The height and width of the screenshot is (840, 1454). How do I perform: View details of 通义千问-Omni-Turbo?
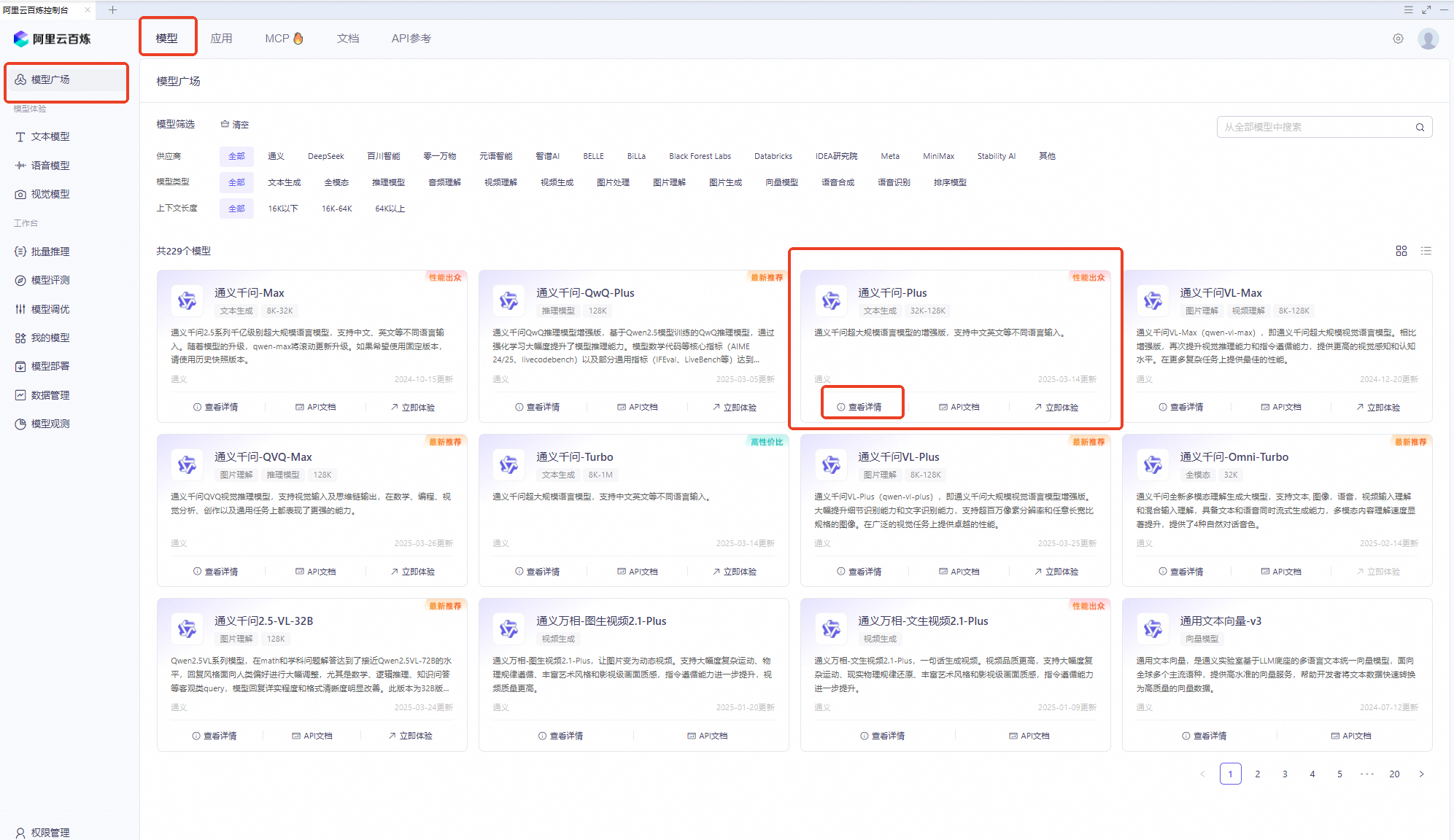coord(1181,572)
